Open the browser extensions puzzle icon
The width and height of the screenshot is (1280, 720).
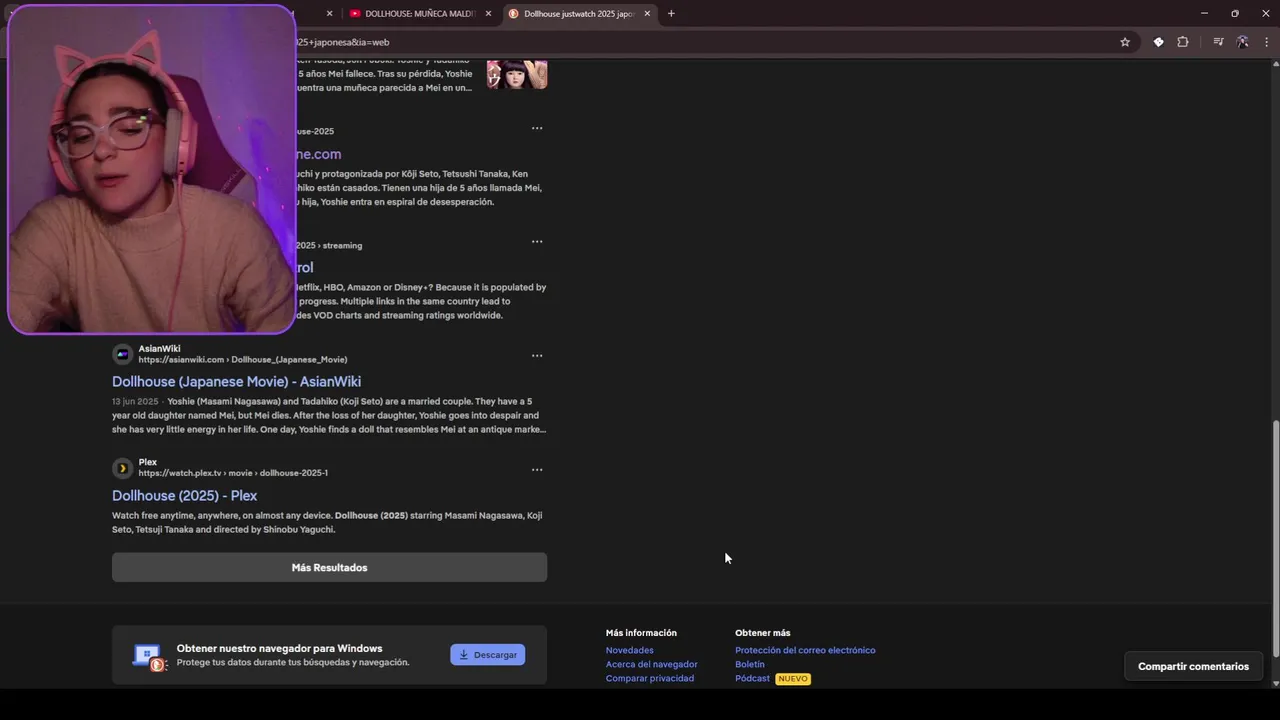tap(1183, 42)
